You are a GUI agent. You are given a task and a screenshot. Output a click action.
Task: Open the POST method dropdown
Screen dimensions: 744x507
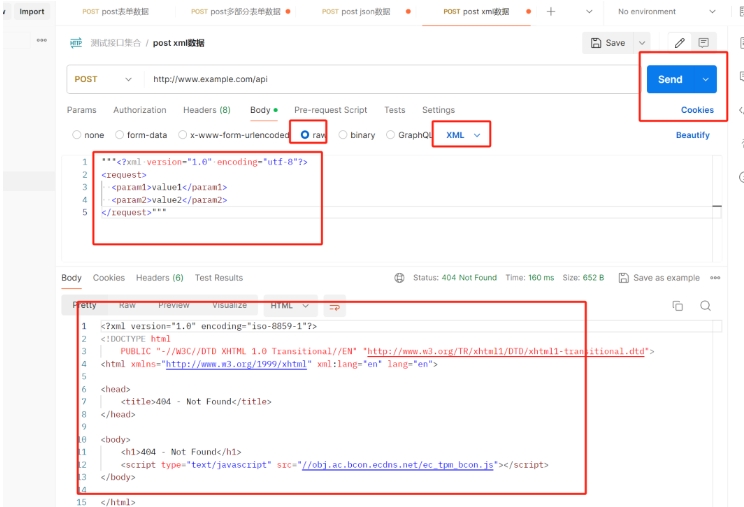102,79
